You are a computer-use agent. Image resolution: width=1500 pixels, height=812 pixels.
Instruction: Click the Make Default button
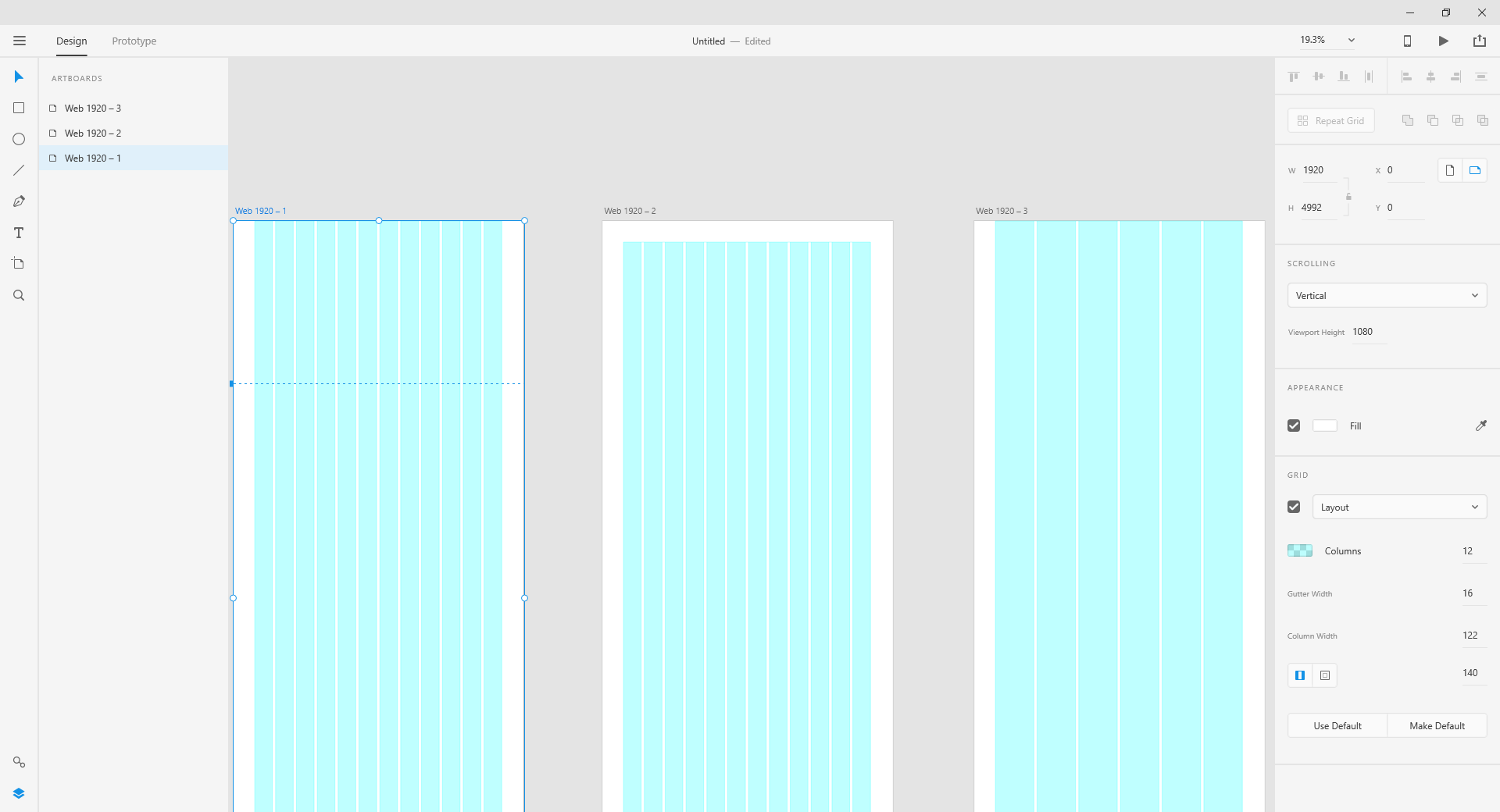point(1436,725)
